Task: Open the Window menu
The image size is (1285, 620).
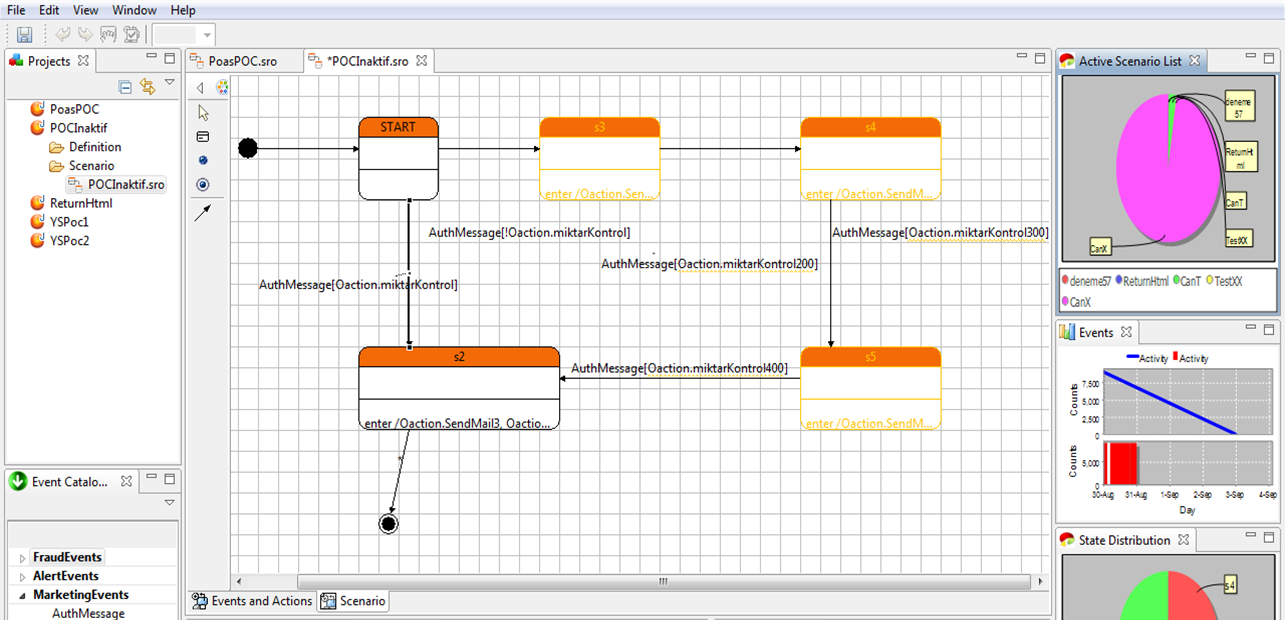Action: 134,10
